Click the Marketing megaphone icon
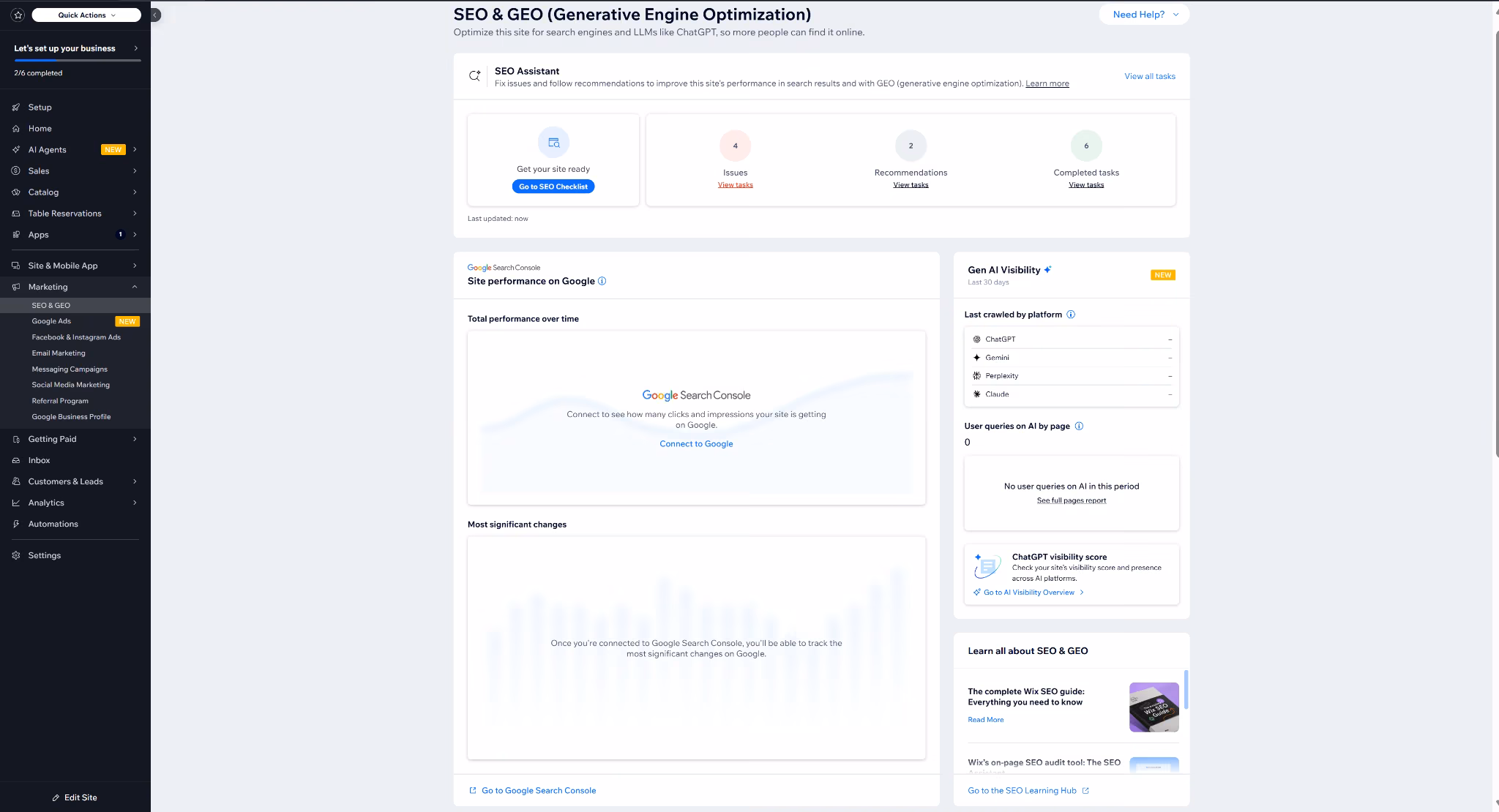 (16, 287)
